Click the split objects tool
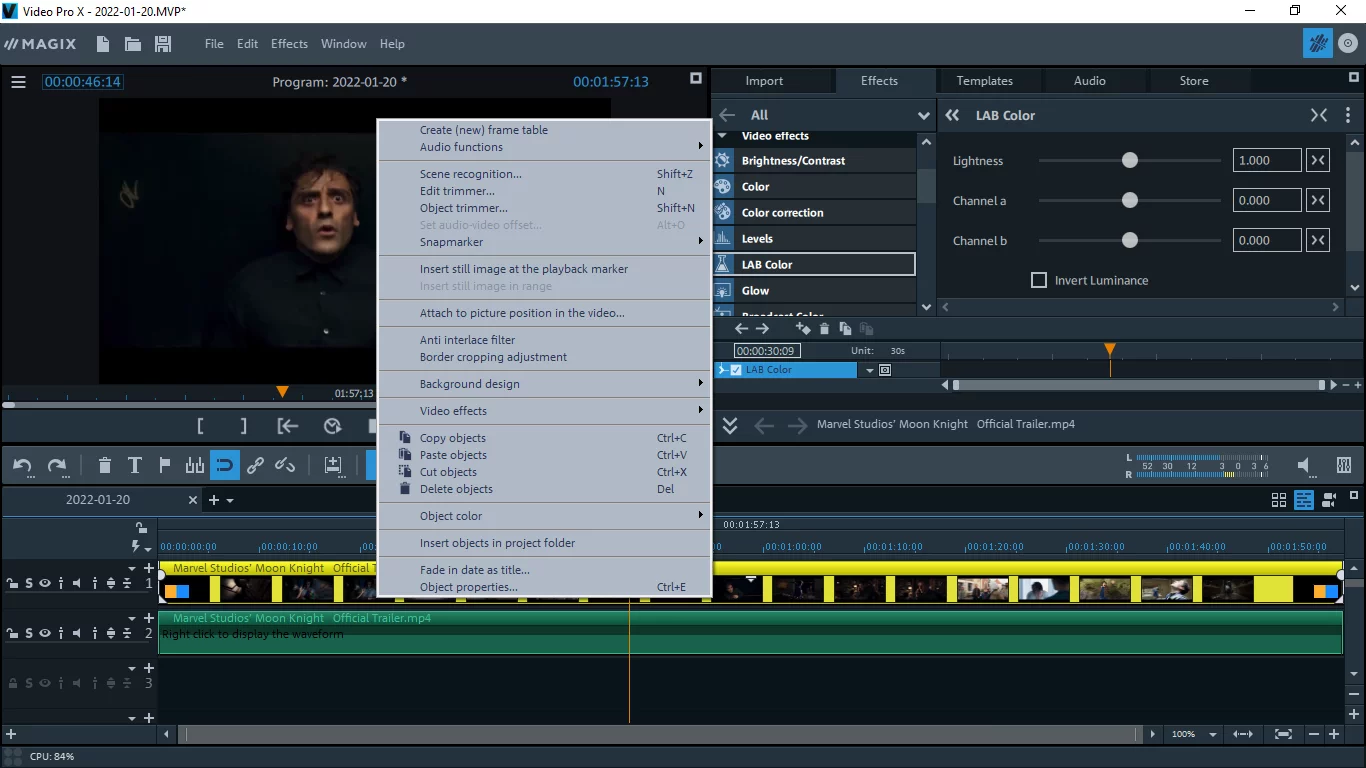Screen dimensions: 1366x768 tap(195, 465)
